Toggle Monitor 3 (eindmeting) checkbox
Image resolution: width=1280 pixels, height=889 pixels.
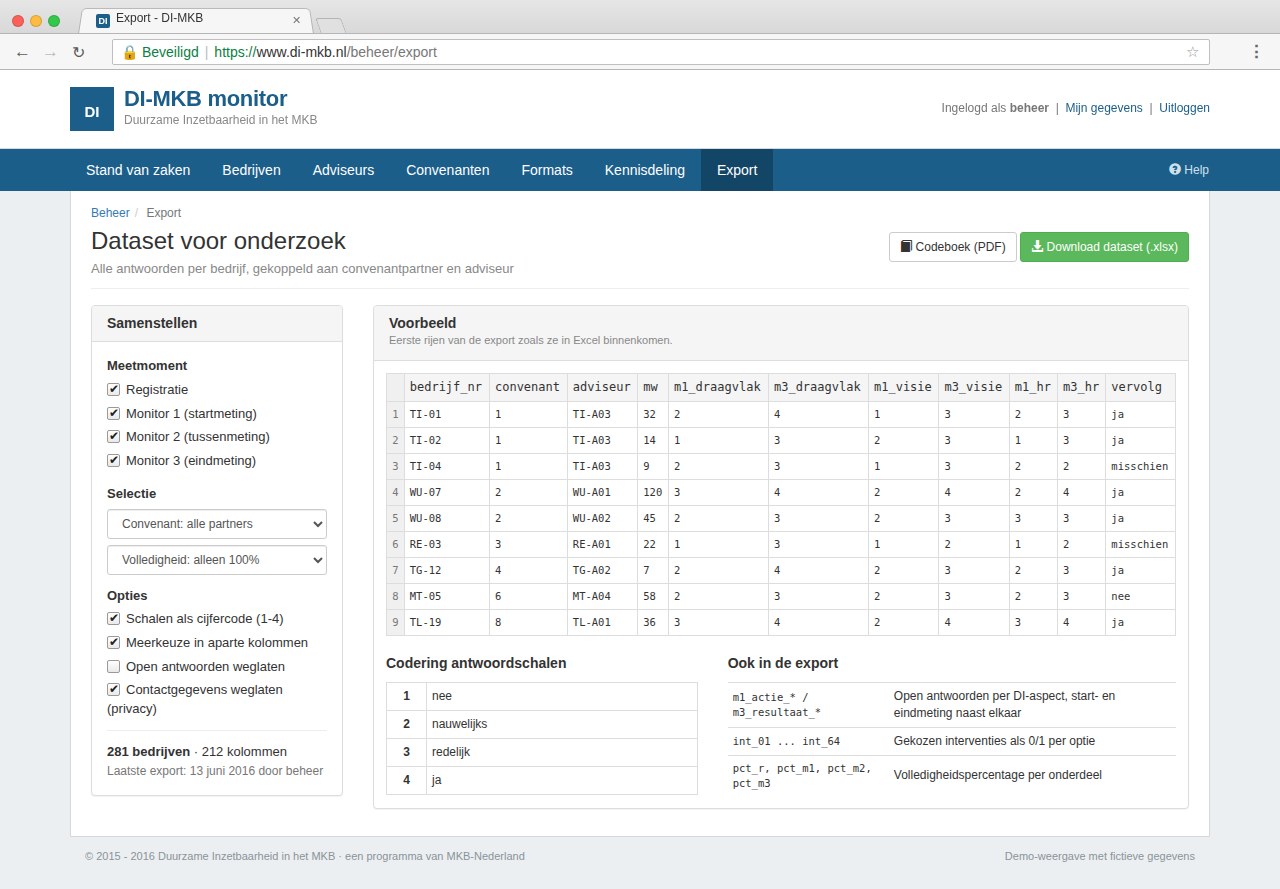tap(113, 460)
